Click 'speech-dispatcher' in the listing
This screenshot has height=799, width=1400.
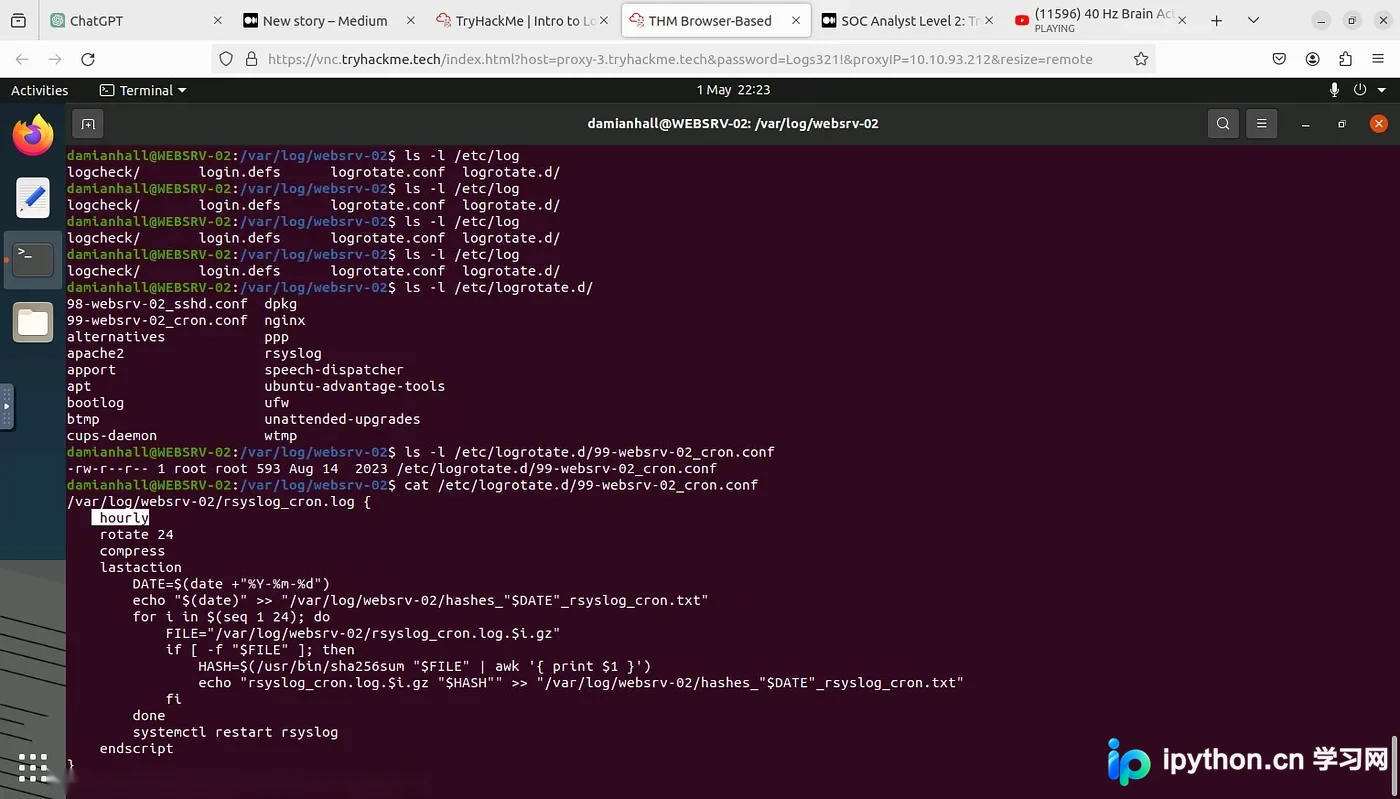[334, 370]
